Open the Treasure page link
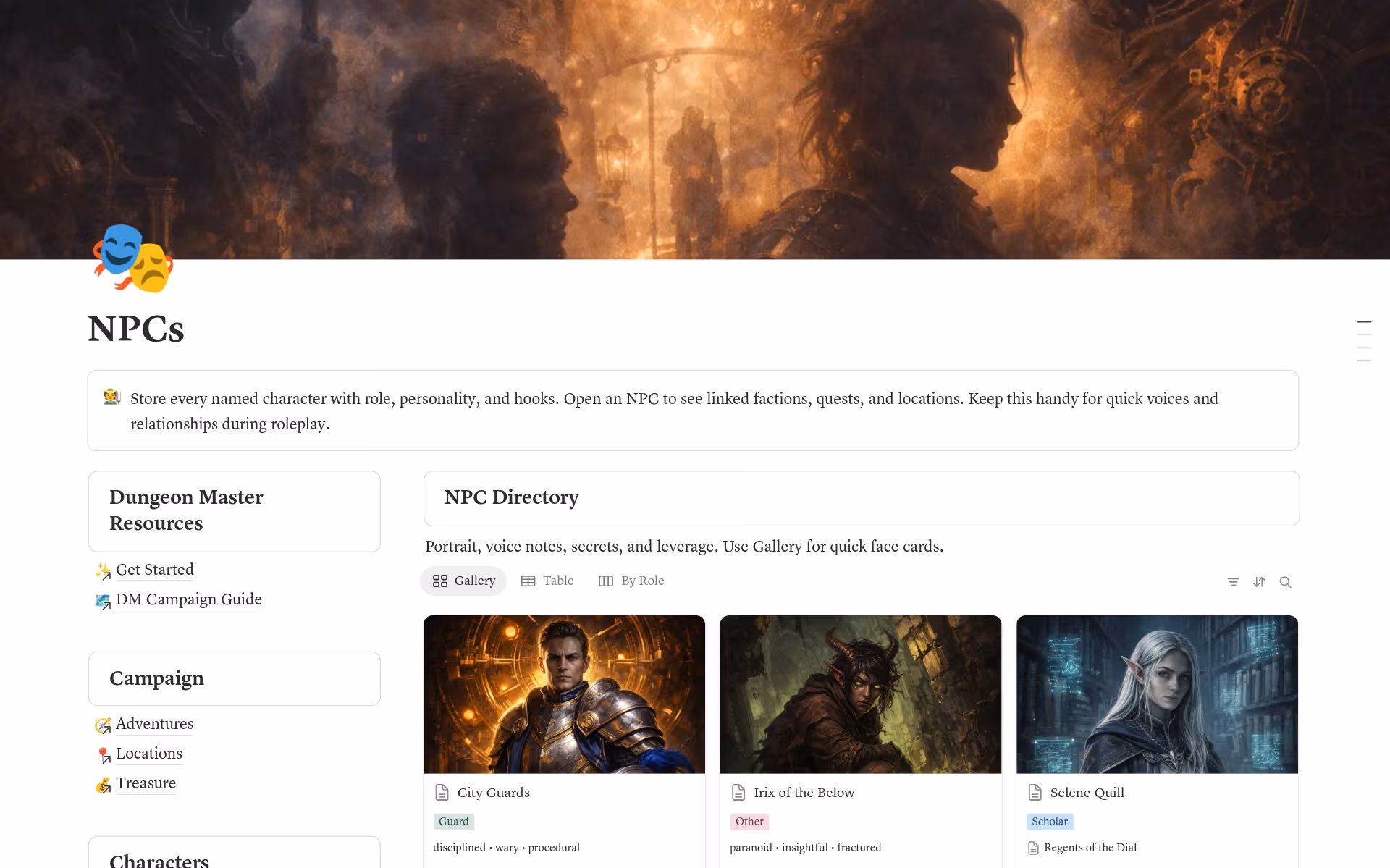The image size is (1390, 868). (146, 783)
